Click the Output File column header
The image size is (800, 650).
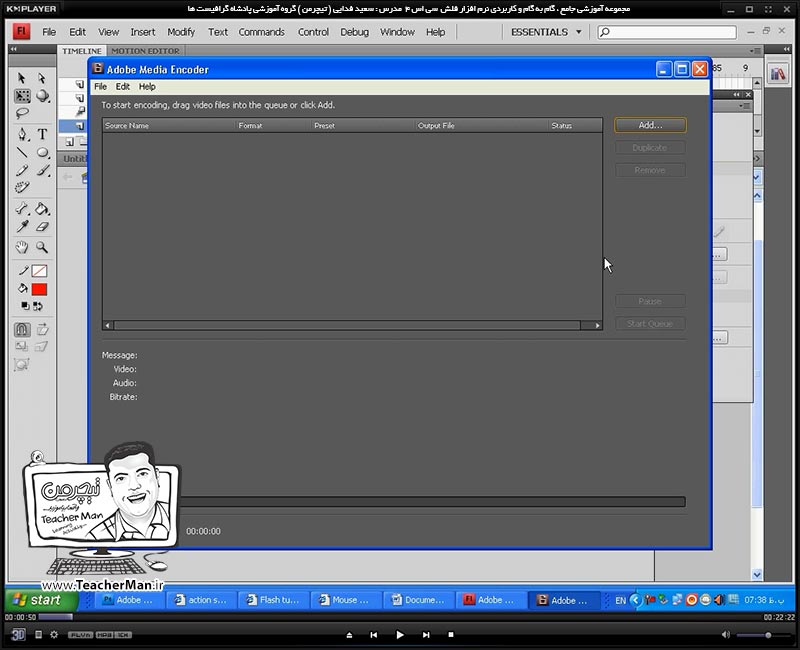click(x=481, y=126)
